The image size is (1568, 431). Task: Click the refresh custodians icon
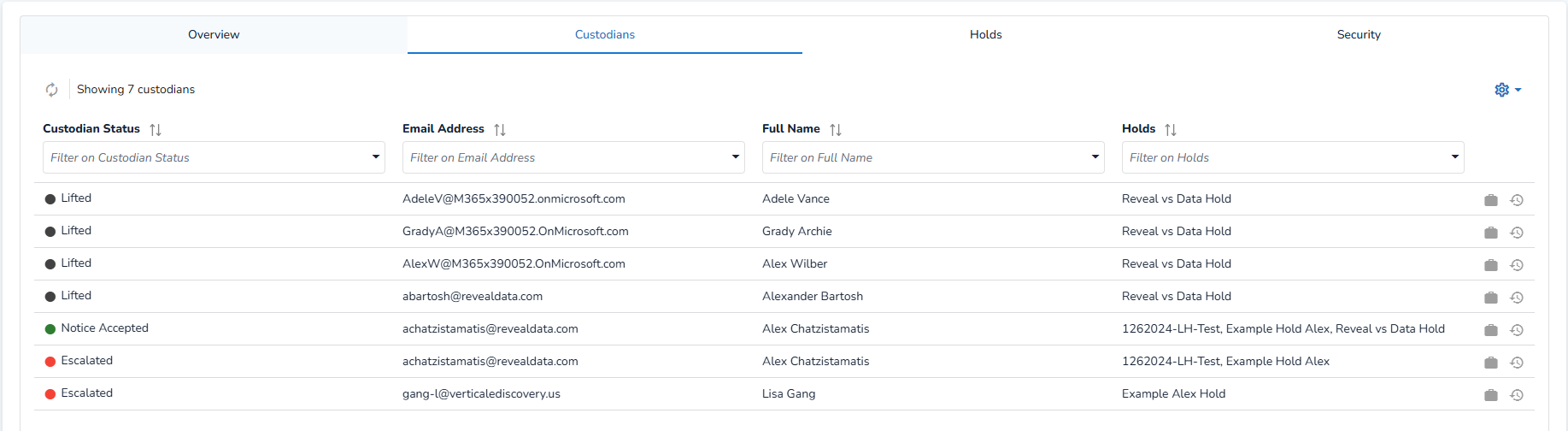point(52,90)
